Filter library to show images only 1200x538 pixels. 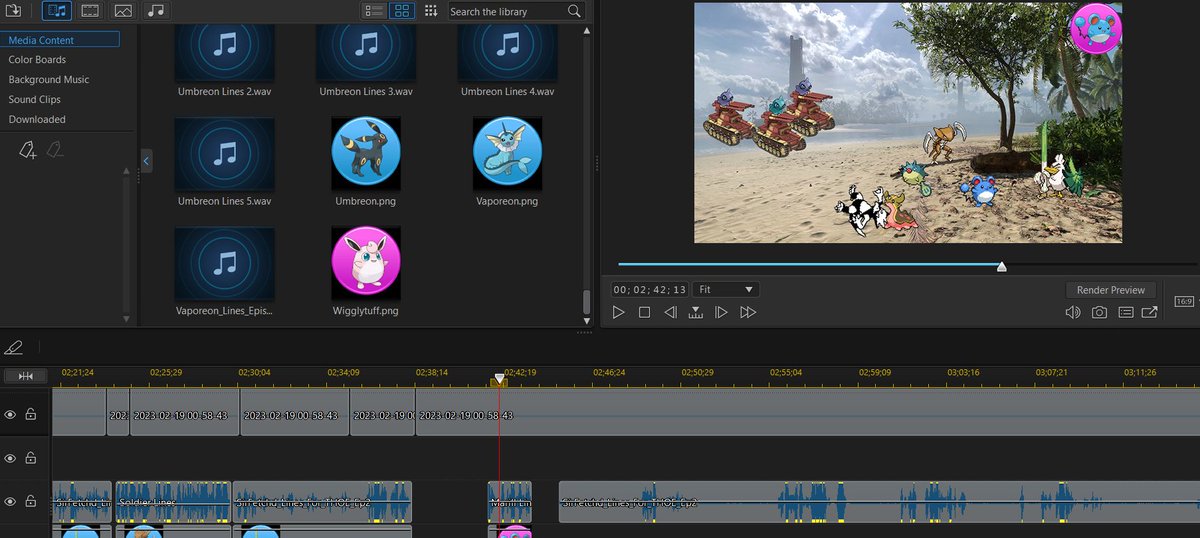tap(123, 11)
